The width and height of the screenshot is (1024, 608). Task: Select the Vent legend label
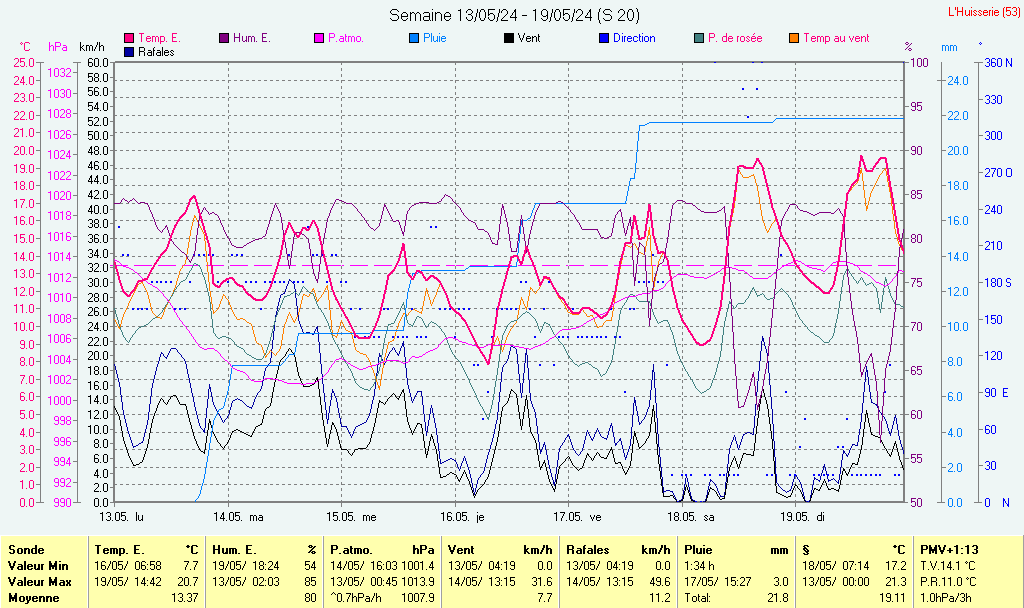pyautogui.click(x=529, y=39)
